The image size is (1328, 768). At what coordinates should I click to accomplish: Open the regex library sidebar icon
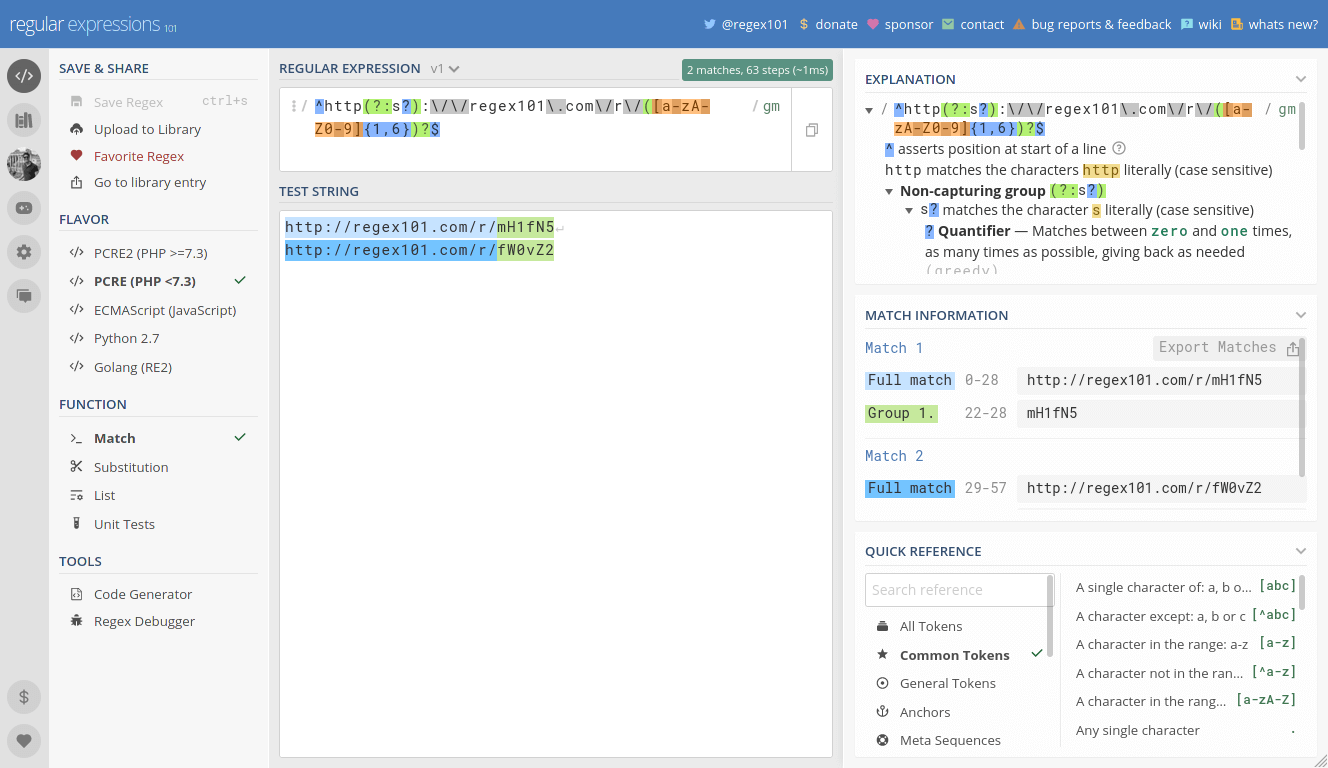pyautogui.click(x=24, y=120)
